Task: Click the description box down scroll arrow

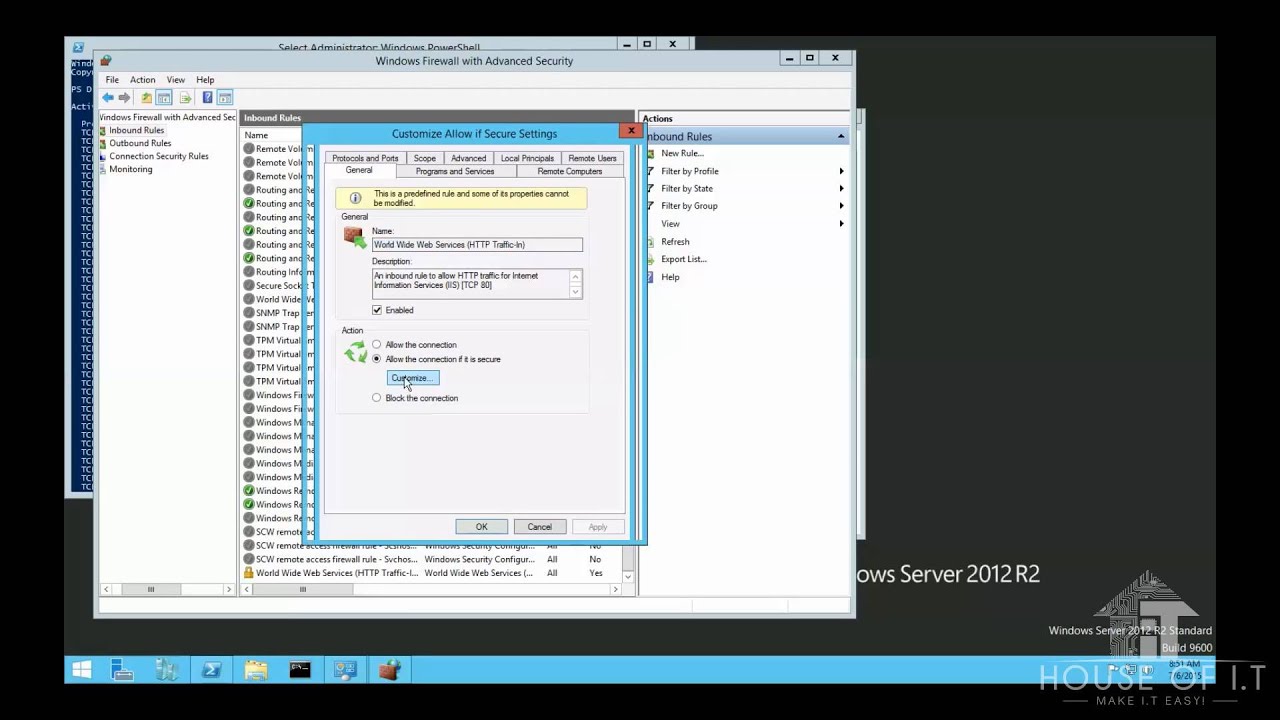Action: pos(575,292)
